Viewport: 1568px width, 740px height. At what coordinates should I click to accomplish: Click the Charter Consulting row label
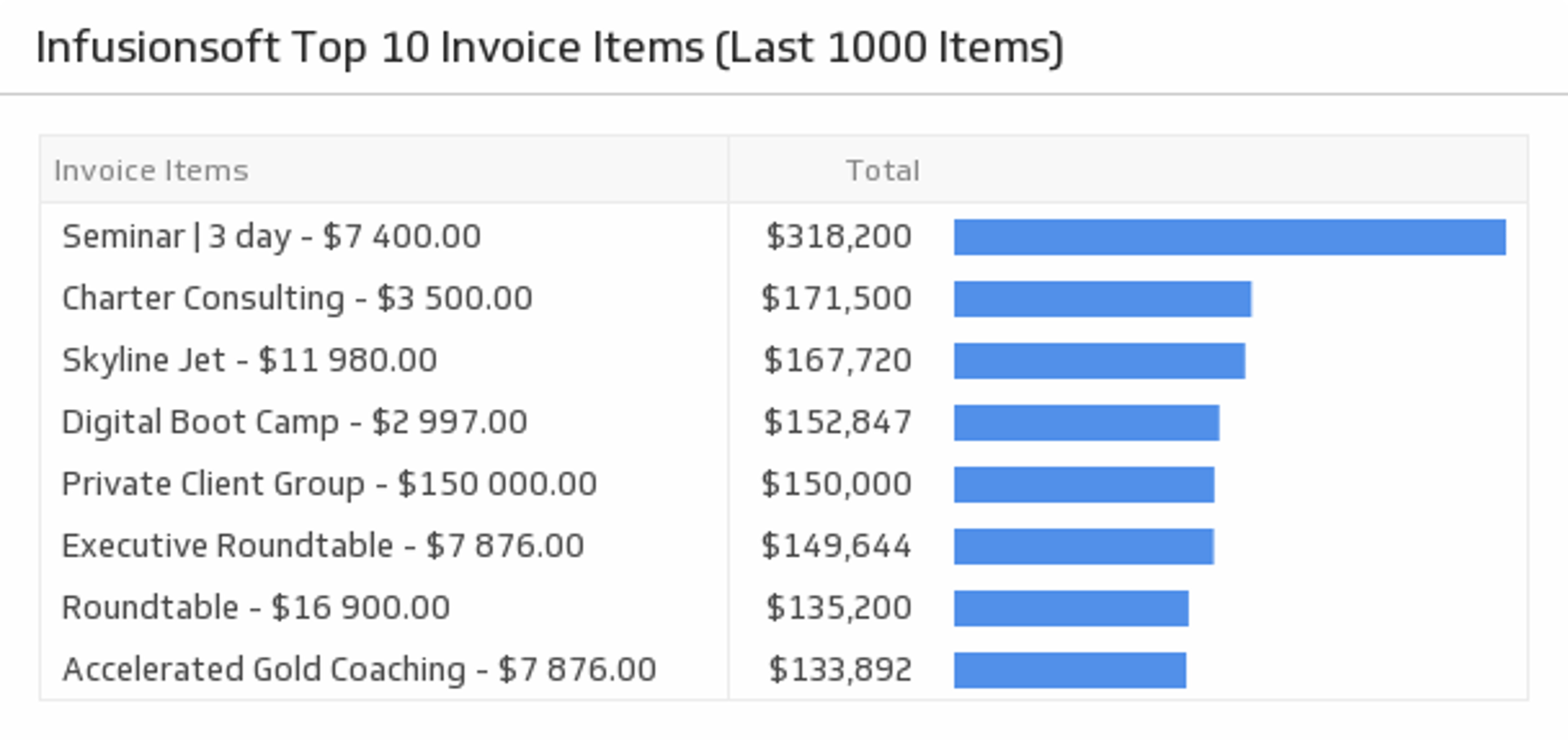297,299
